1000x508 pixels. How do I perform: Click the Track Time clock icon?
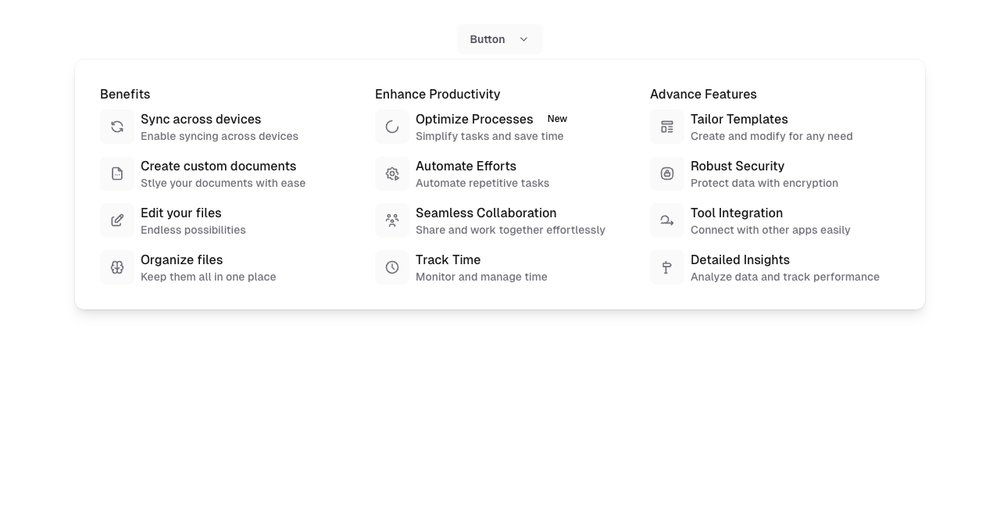pyautogui.click(x=392, y=268)
